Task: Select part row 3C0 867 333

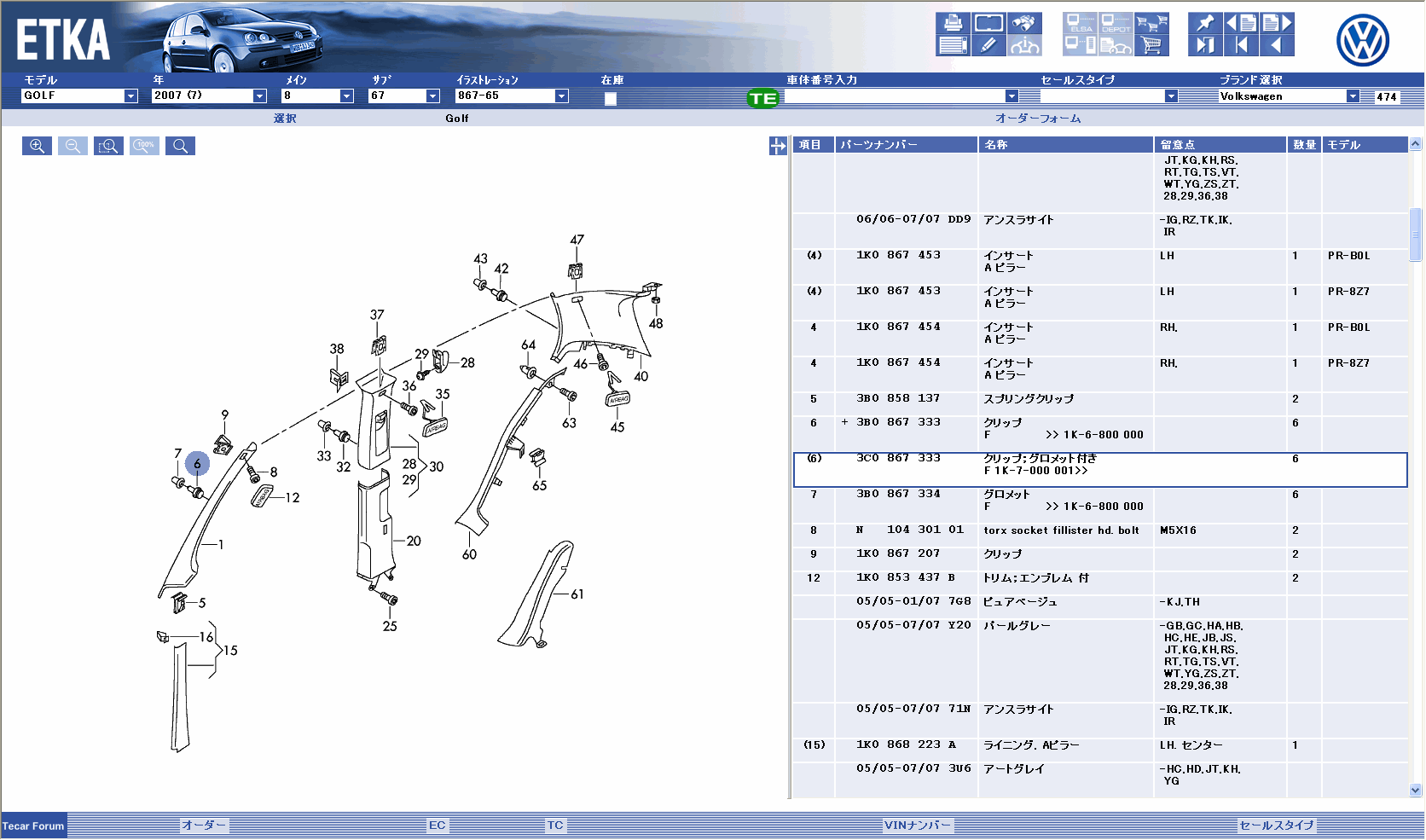Action: (1100, 470)
